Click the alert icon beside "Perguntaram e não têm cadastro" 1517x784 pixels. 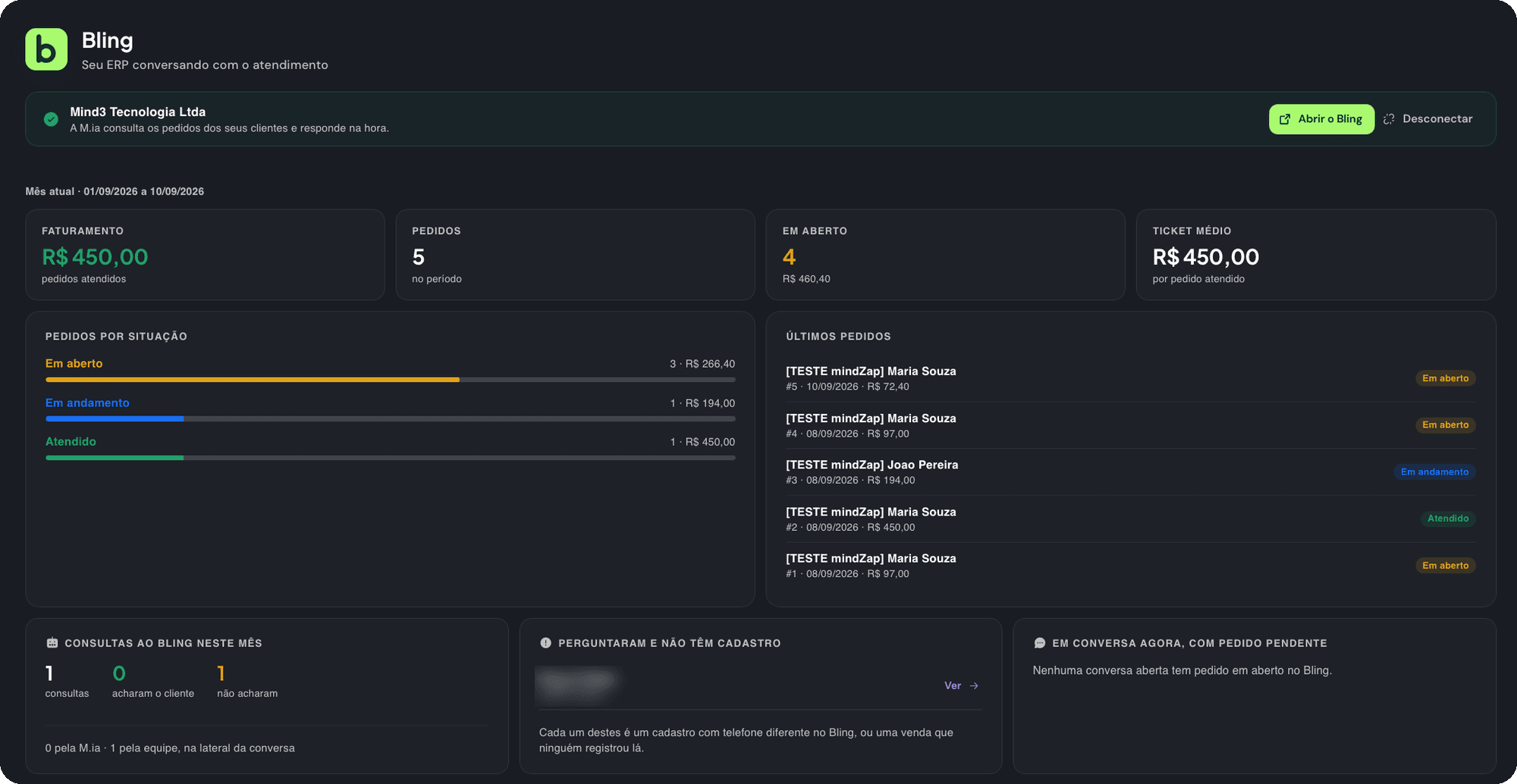click(545, 643)
